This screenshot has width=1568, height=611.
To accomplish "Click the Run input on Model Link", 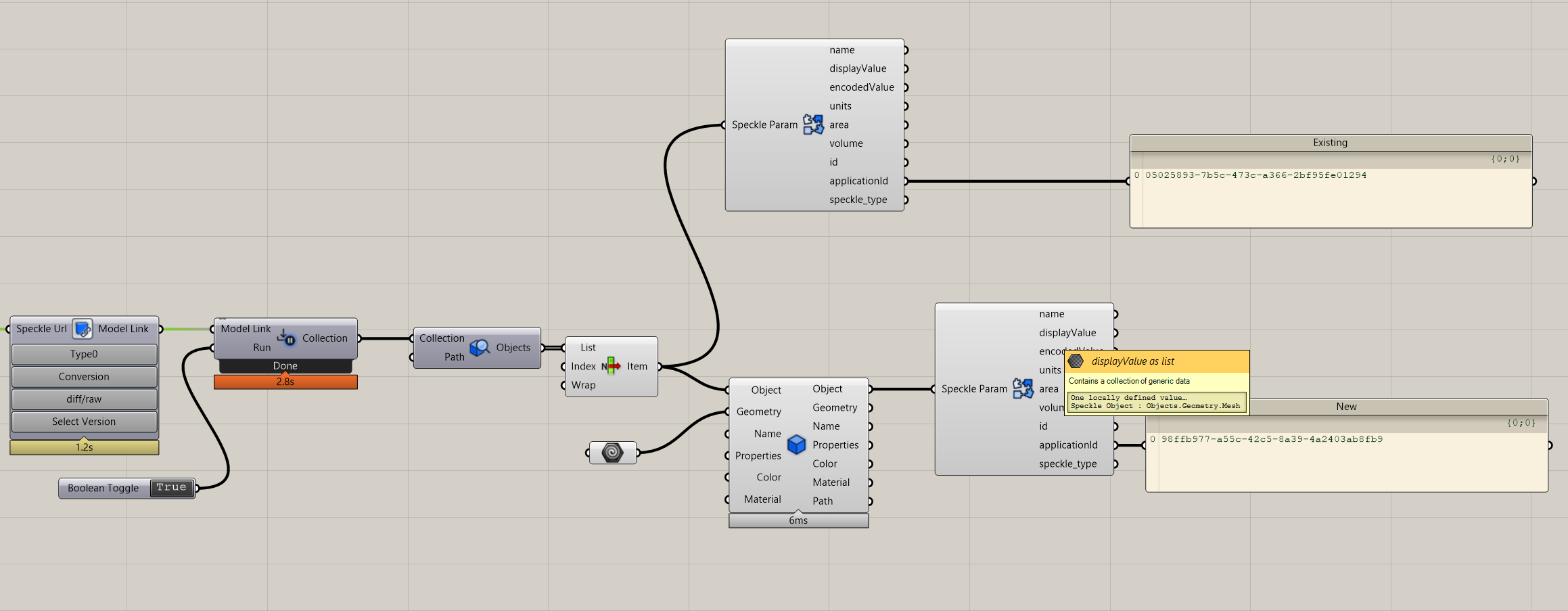I will click(x=262, y=347).
